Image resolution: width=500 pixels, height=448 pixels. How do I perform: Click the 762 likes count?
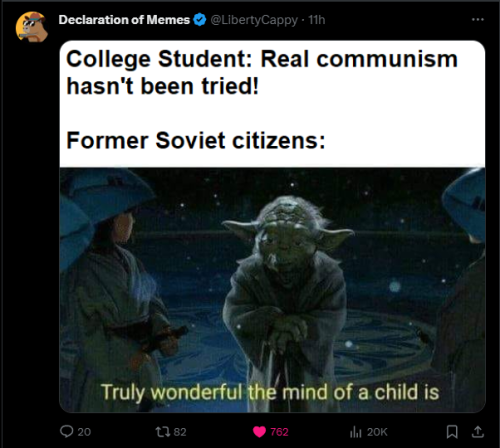279,432
